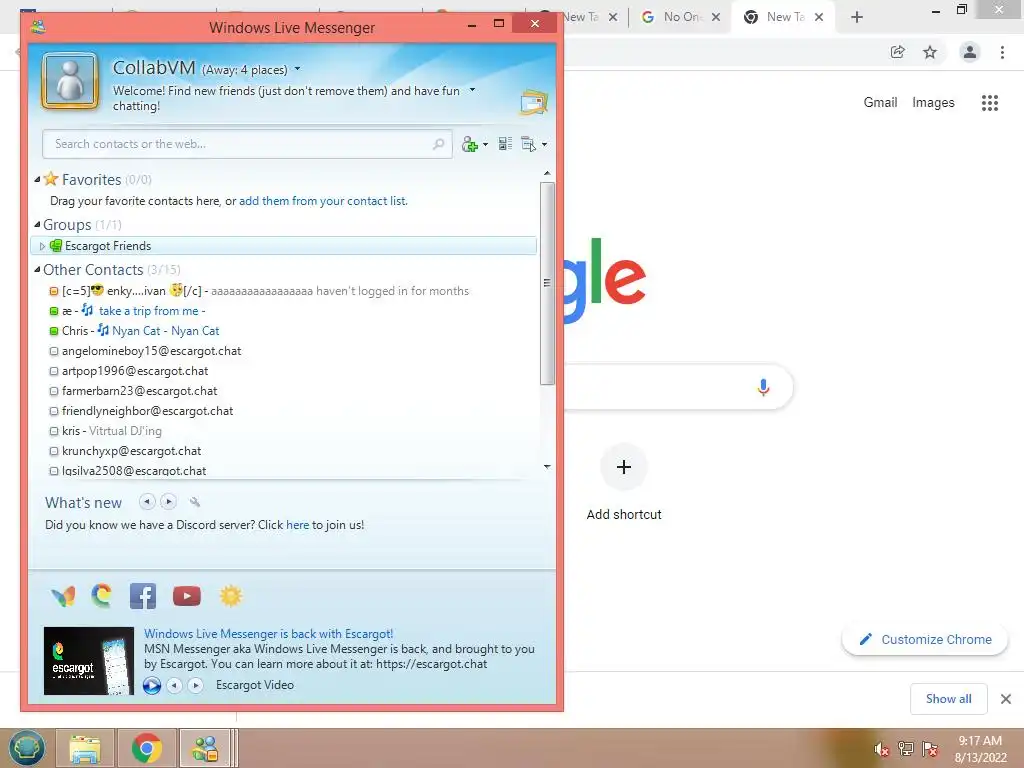Screen dimensions: 1024x768
Task: Click 'Nyan Cat - Nyan Cat' music link
Action: pos(165,330)
